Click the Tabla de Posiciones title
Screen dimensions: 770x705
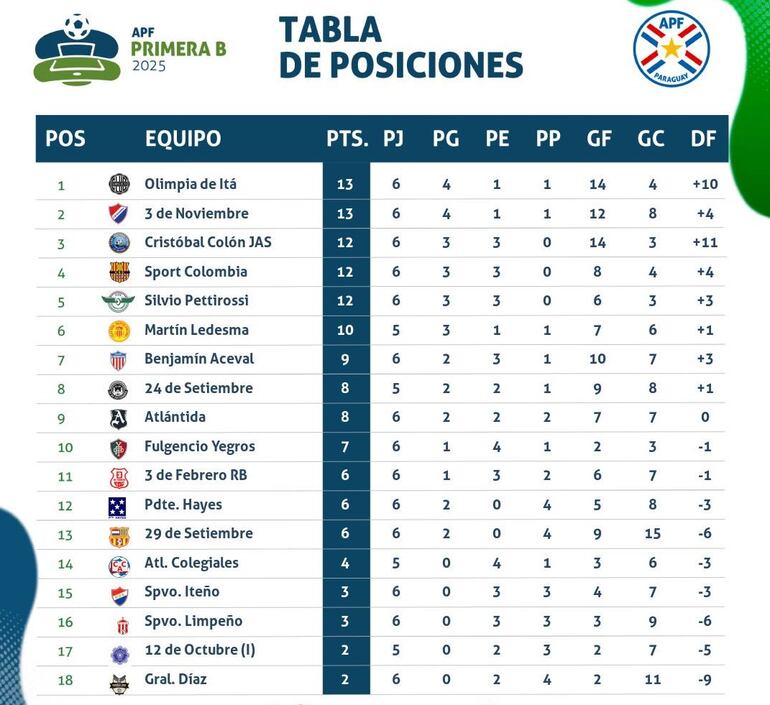tap(400, 47)
